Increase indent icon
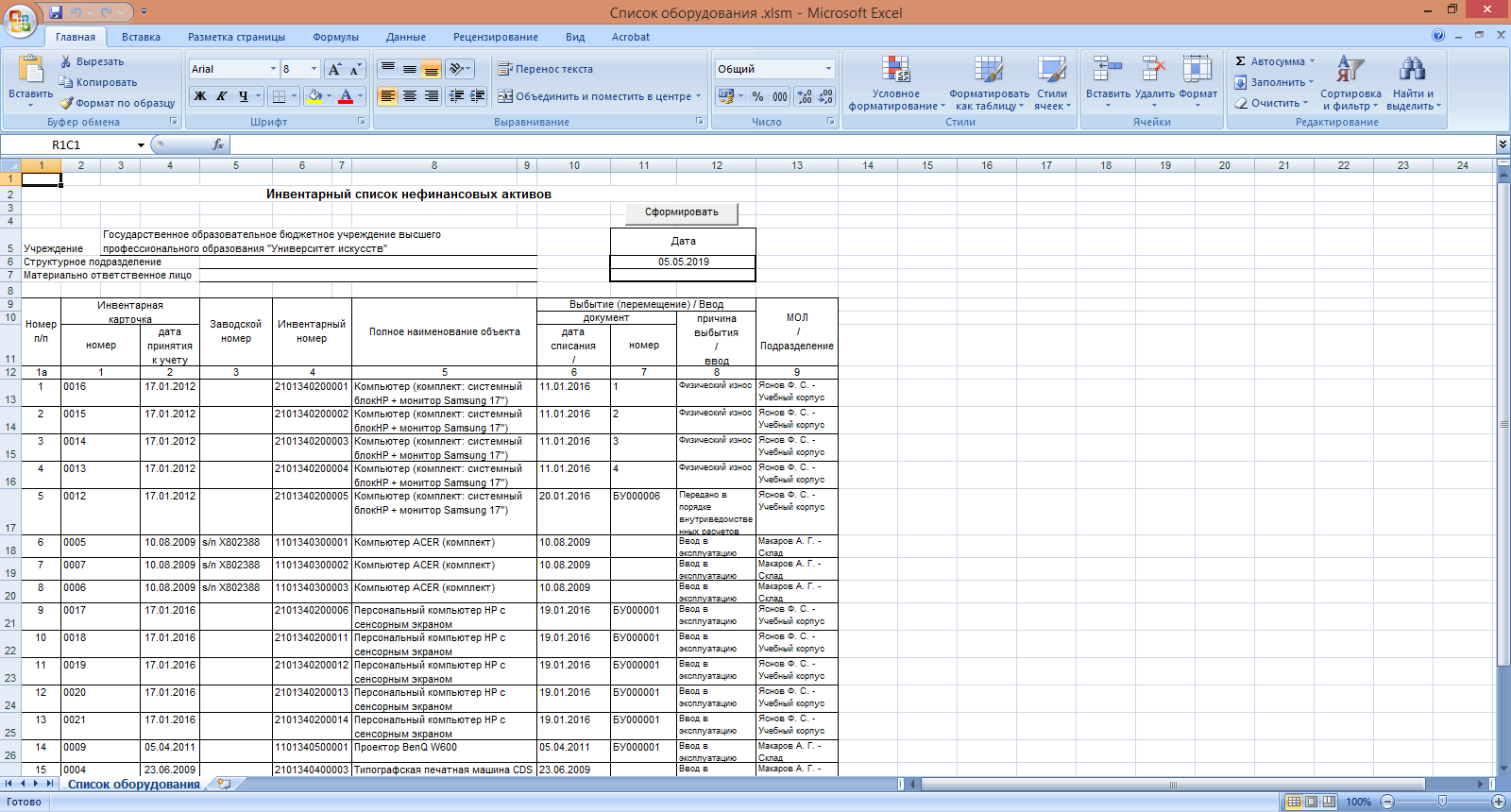 [478, 96]
